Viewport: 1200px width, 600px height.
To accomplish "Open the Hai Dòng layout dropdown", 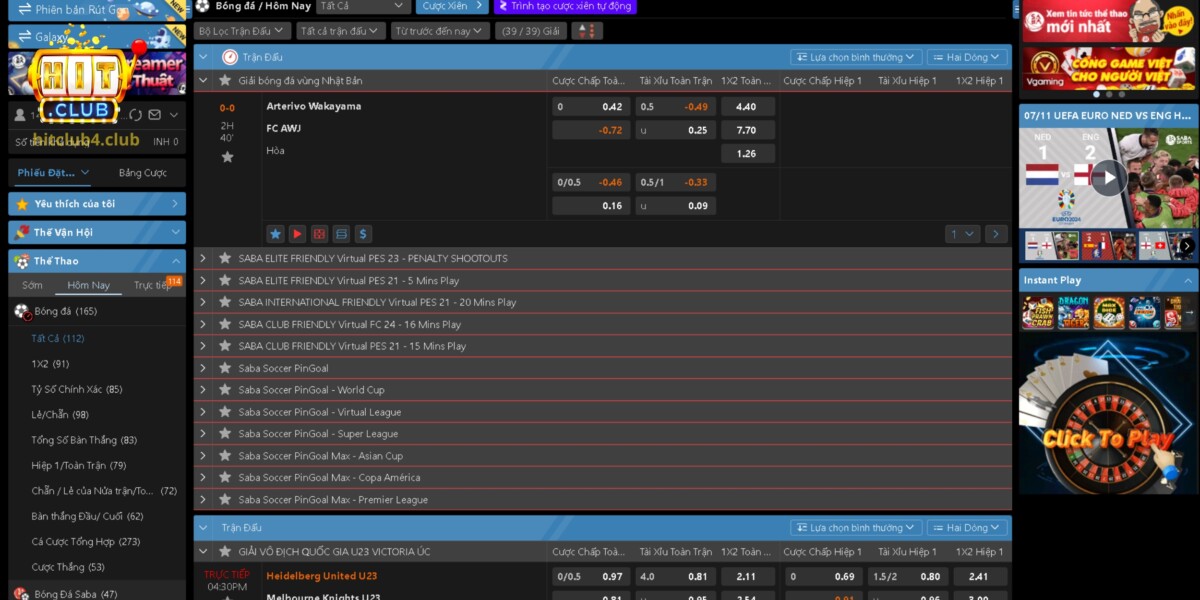I will [967, 57].
